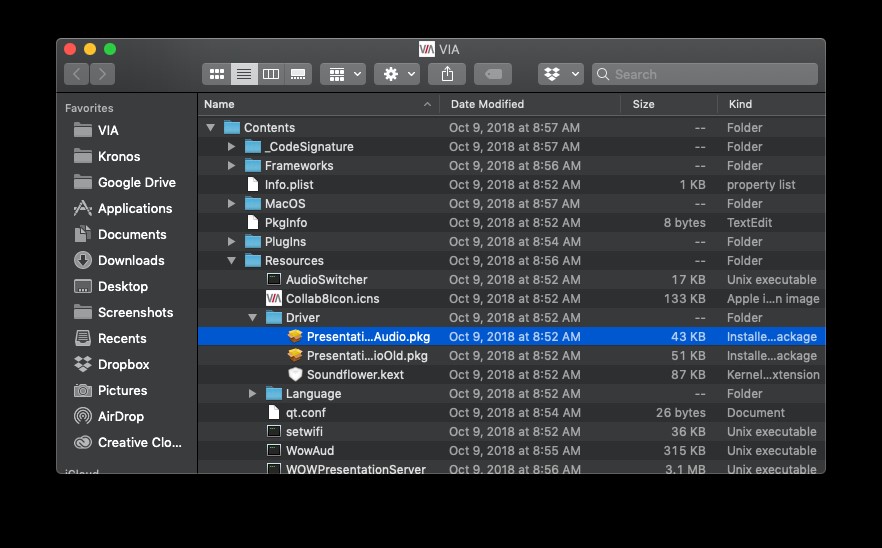Click the Presentati...ioOld.pkg package icon
This screenshot has width=882, height=548.
click(295, 356)
